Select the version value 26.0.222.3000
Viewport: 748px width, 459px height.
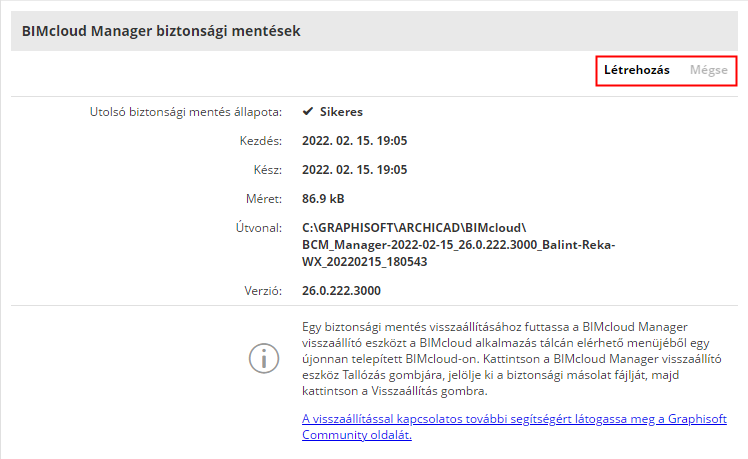341,291
